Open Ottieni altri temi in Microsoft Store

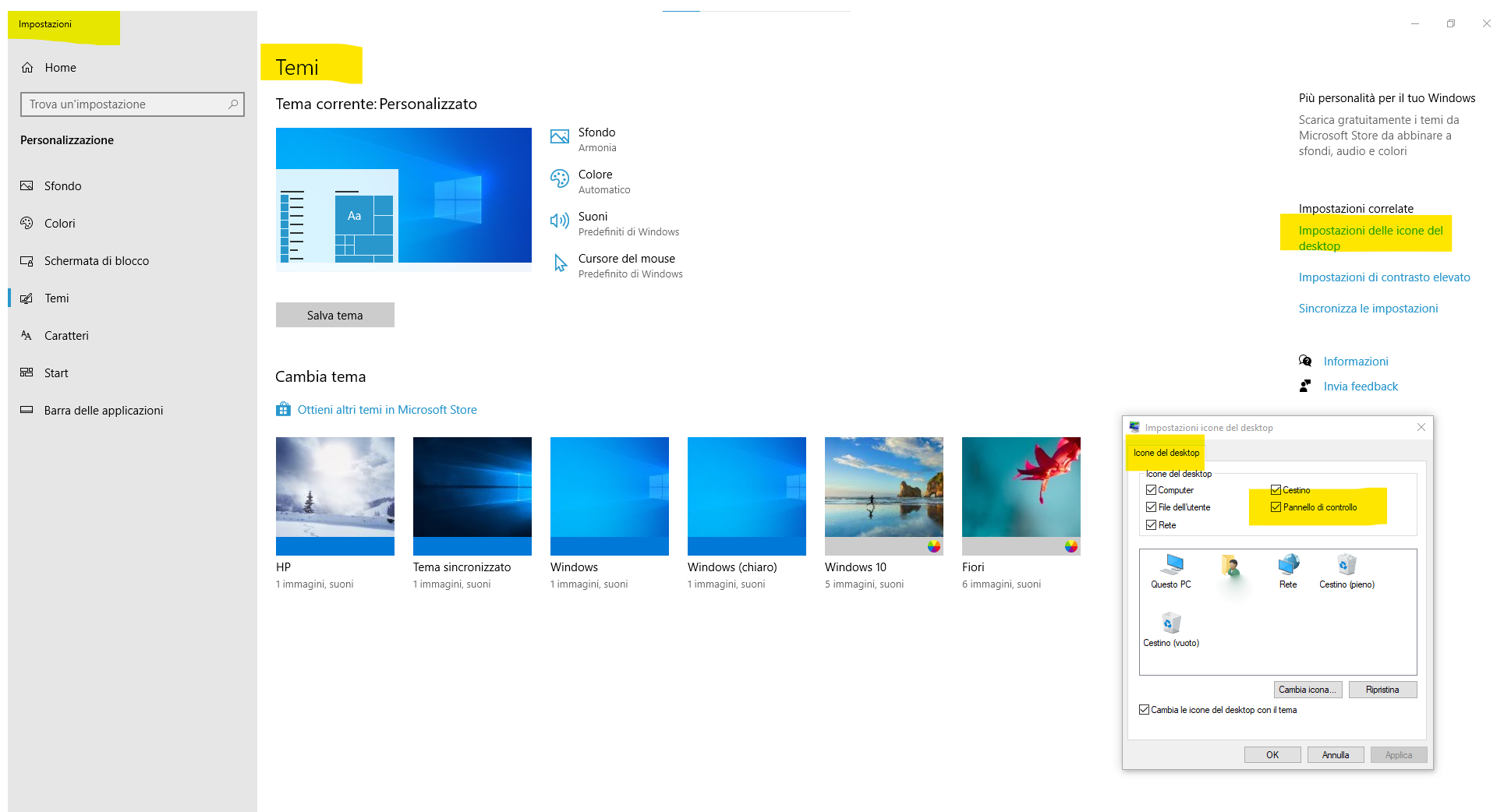(x=387, y=410)
